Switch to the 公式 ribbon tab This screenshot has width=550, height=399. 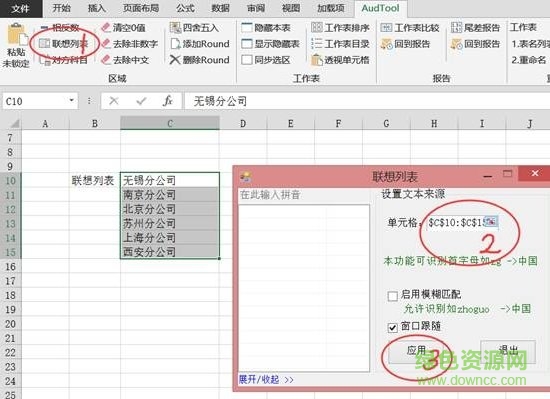click(x=186, y=8)
